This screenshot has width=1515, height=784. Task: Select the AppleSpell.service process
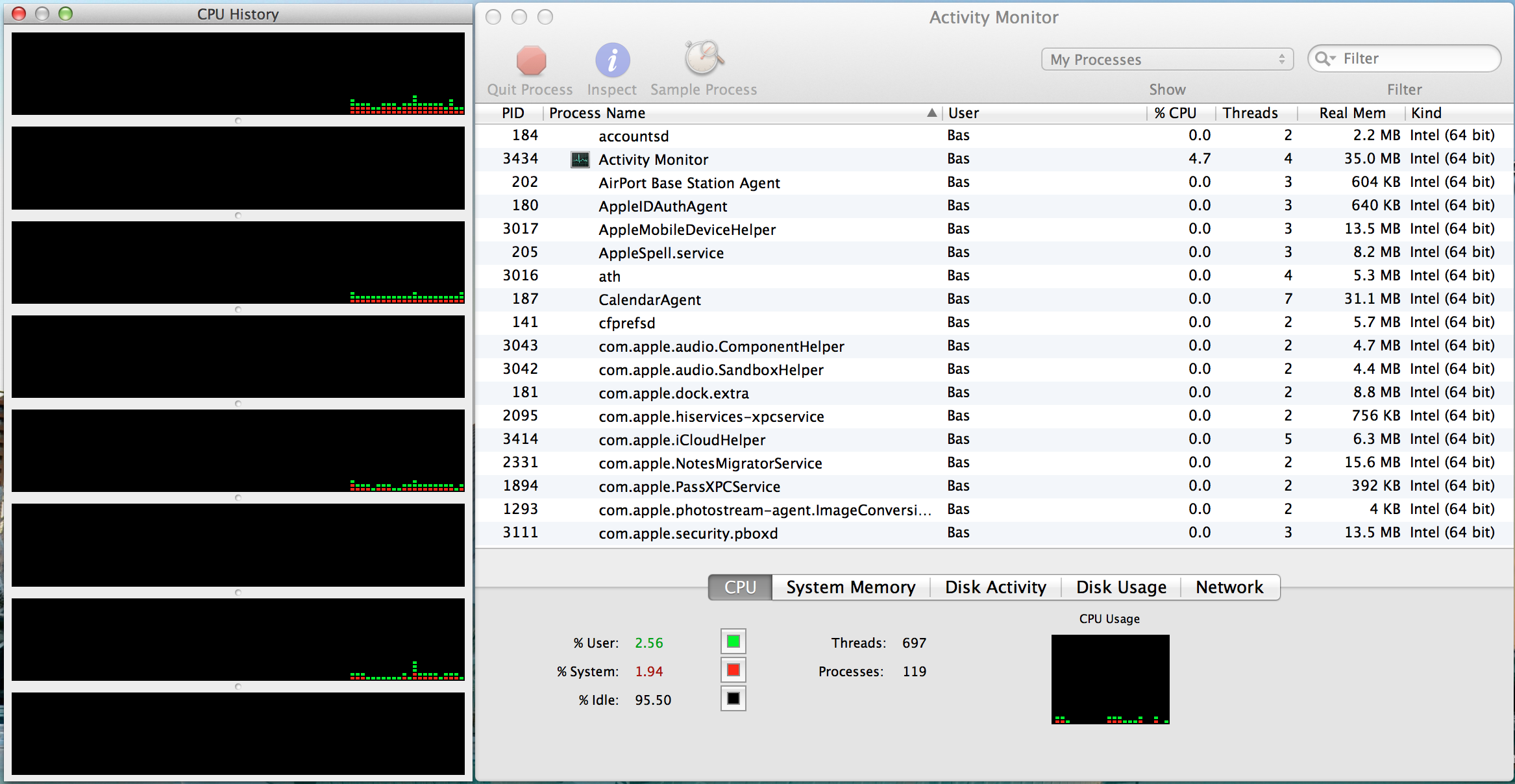(x=994, y=252)
